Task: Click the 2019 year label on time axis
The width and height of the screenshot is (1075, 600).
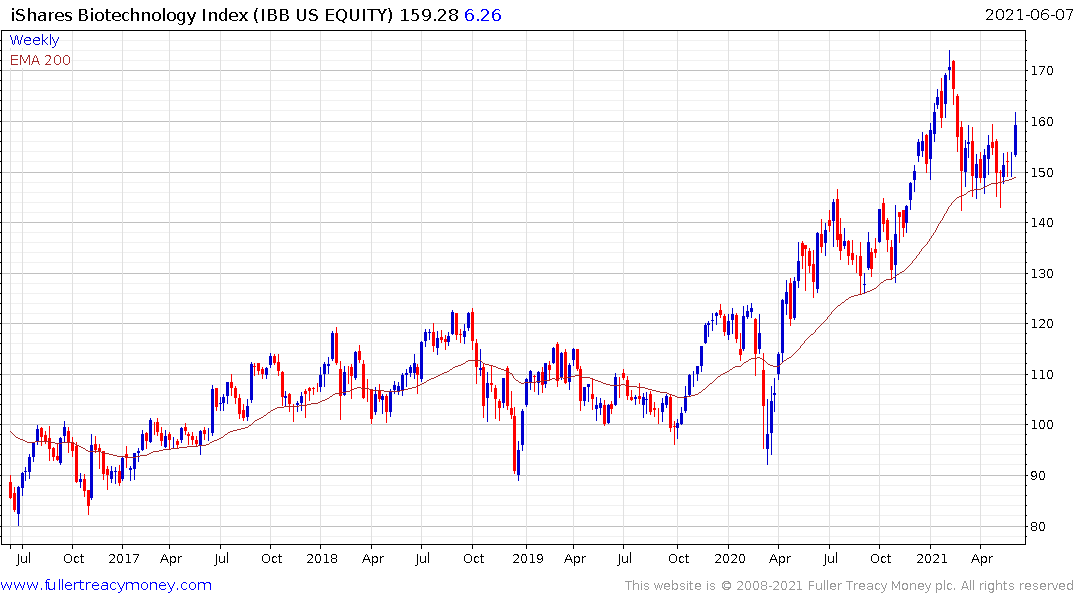Action: [528, 558]
